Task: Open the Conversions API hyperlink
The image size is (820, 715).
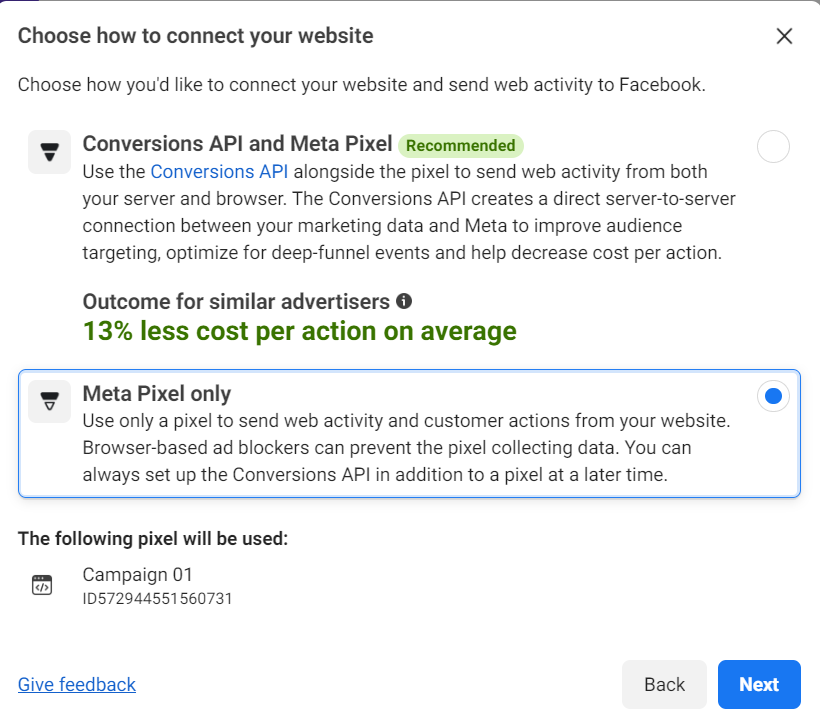Action: [x=219, y=172]
